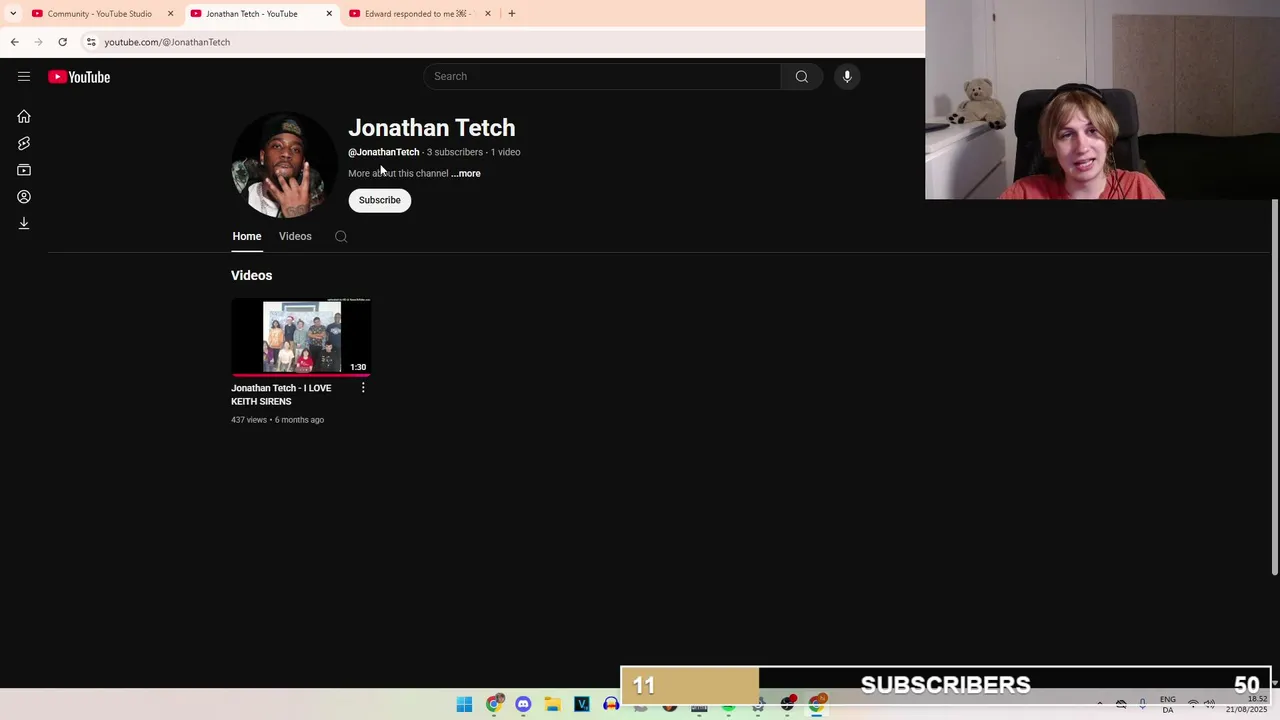
Task: Click the page vertical scrollbar
Action: click(1274, 388)
